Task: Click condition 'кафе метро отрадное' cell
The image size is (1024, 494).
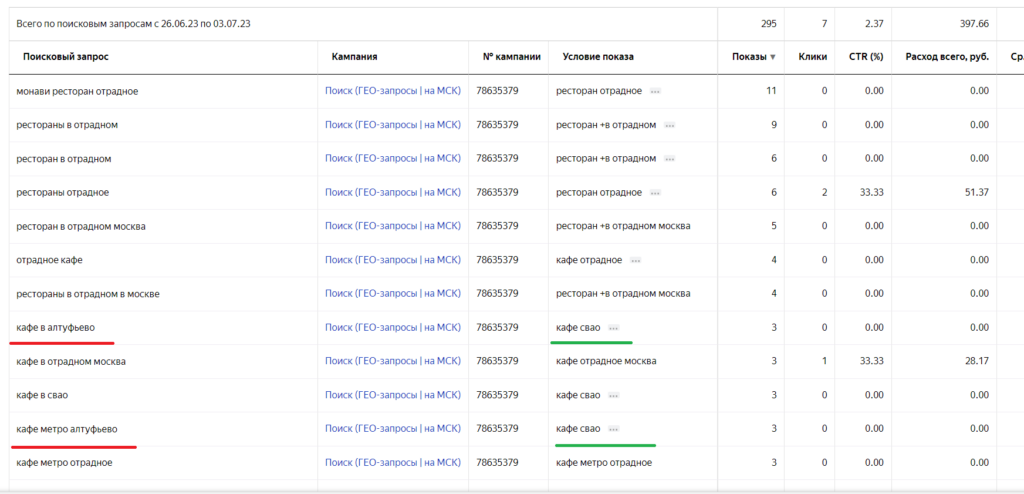Action: click(x=604, y=463)
